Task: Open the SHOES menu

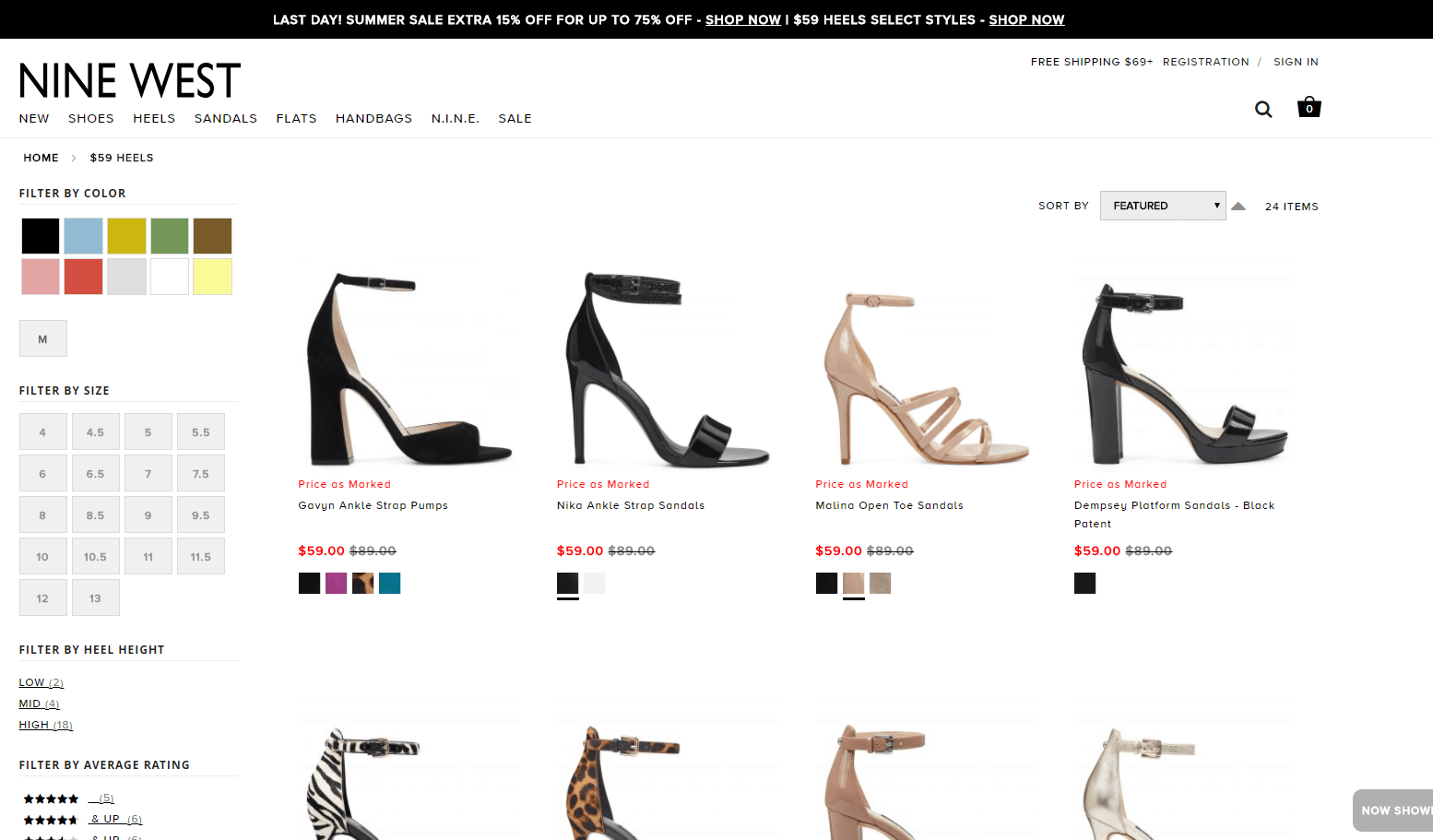Action: [x=91, y=119]
